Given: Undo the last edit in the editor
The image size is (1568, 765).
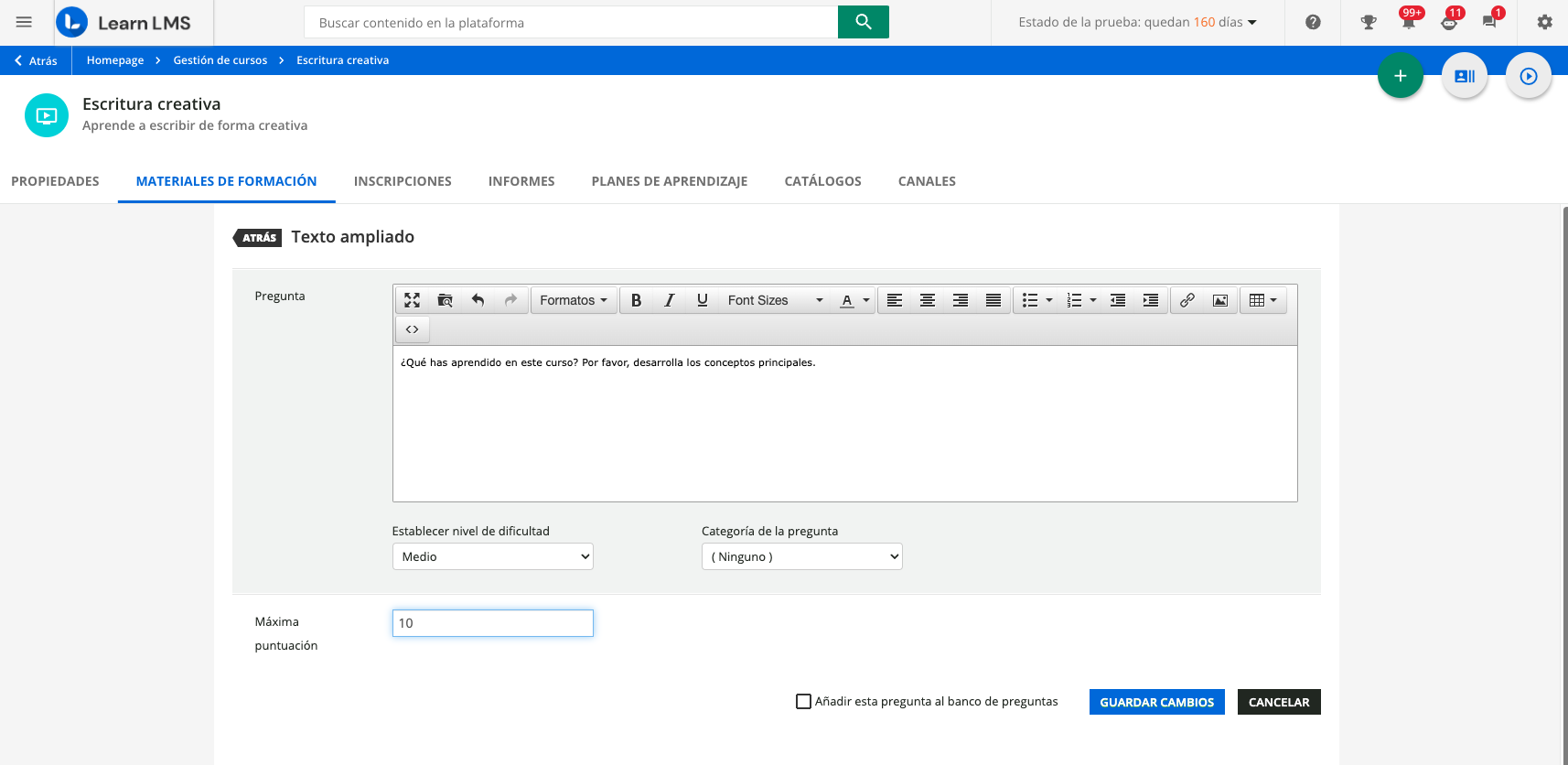Looking at the screenshot, I should tap(478, 300).
